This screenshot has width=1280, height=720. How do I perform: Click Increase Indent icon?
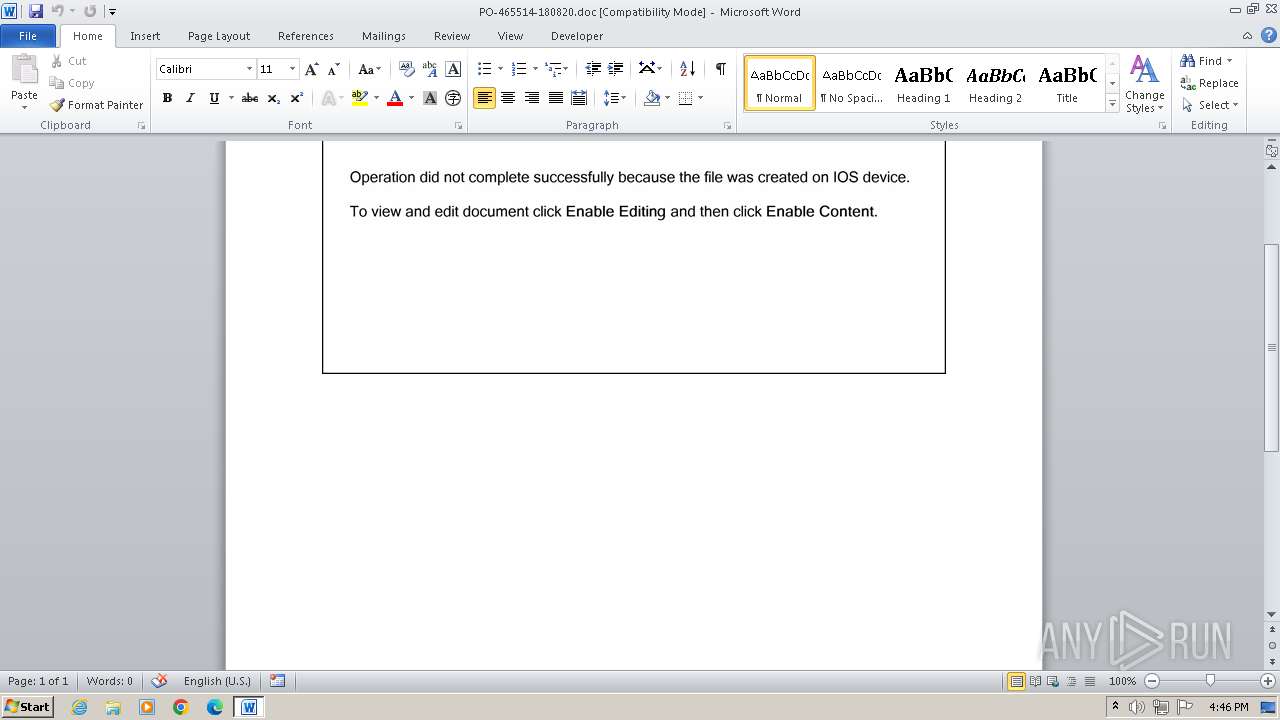pos(616,68)
